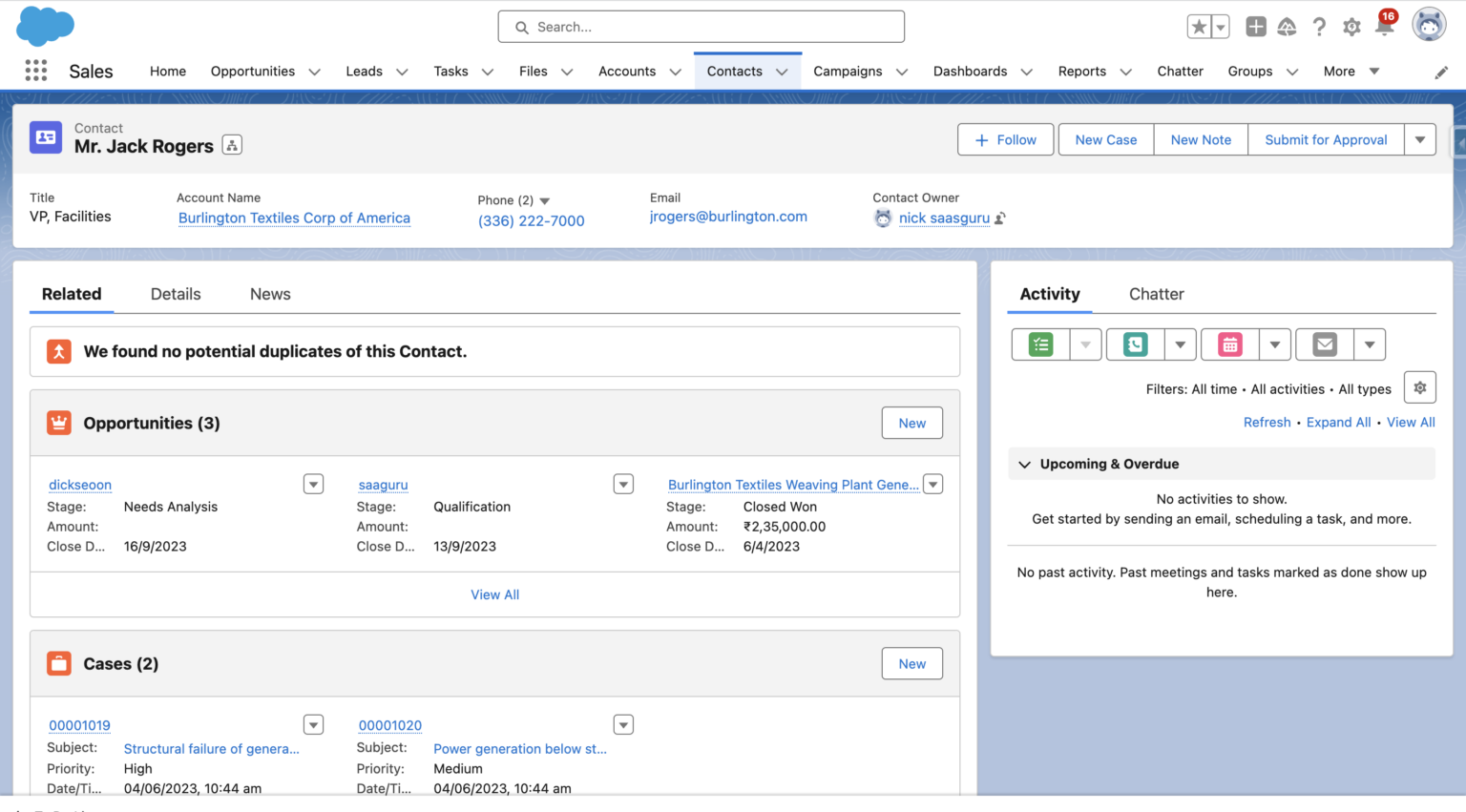Open row actions for opportunity dickseon
The width and height of the screenshot is (1466, 812).
pos(313,484)
